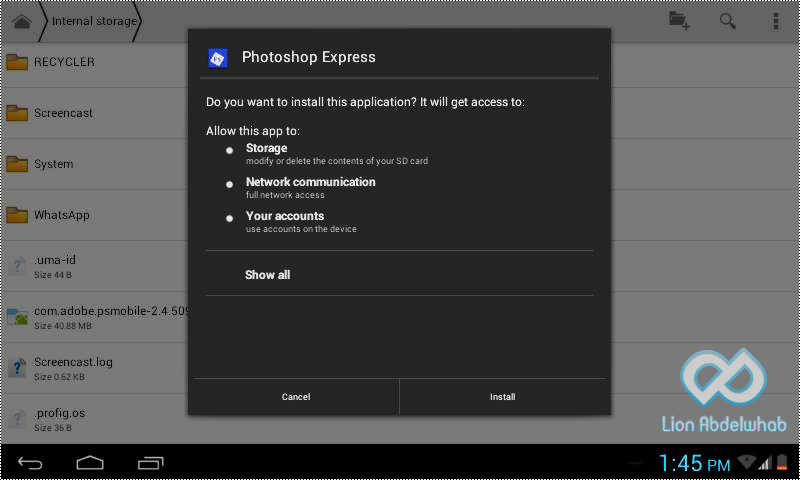Image resolution: width=800 pixels, height=480 pixels.
Task: Tap the Cancel button
Action: [x=294, y=397]
